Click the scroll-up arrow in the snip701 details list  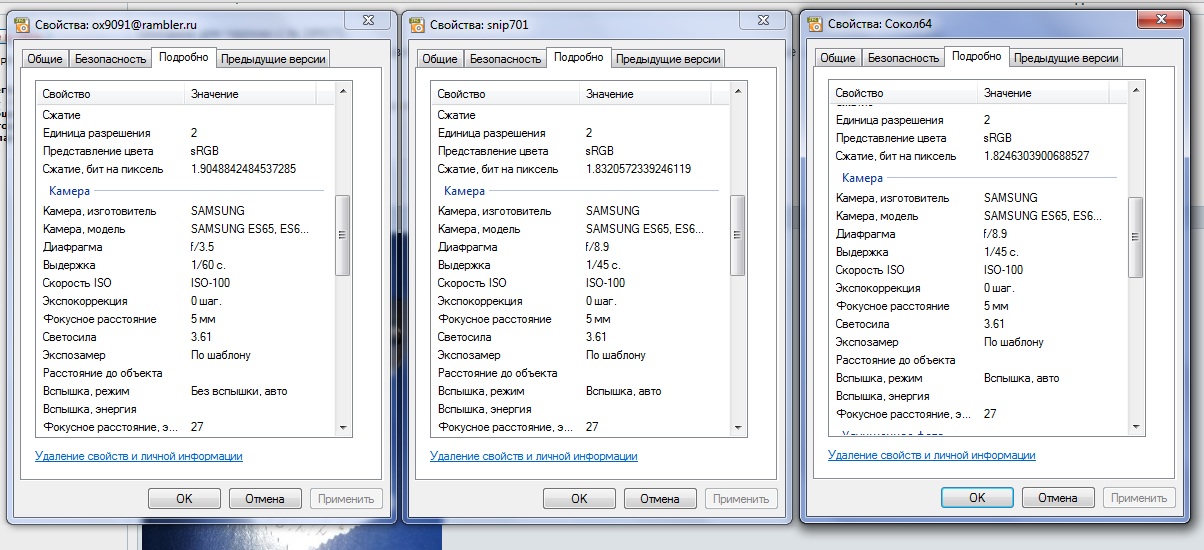(x=738, y=92)
